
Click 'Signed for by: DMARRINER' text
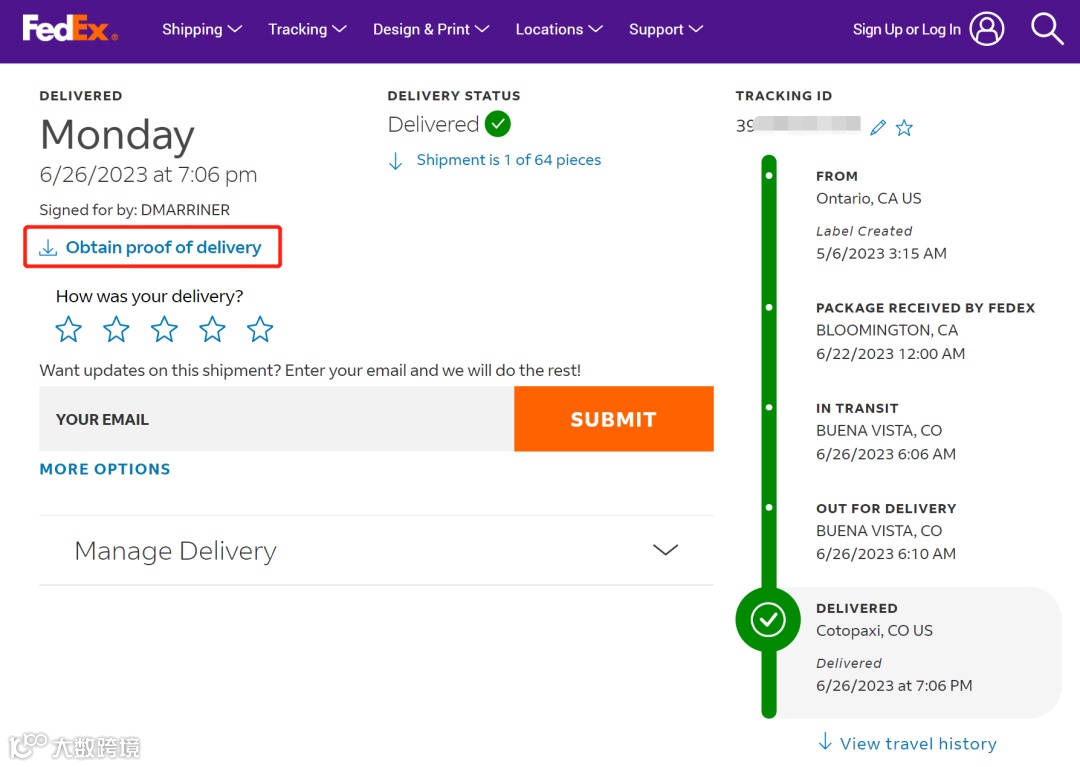pyautogui.click(x=134, y=209)
